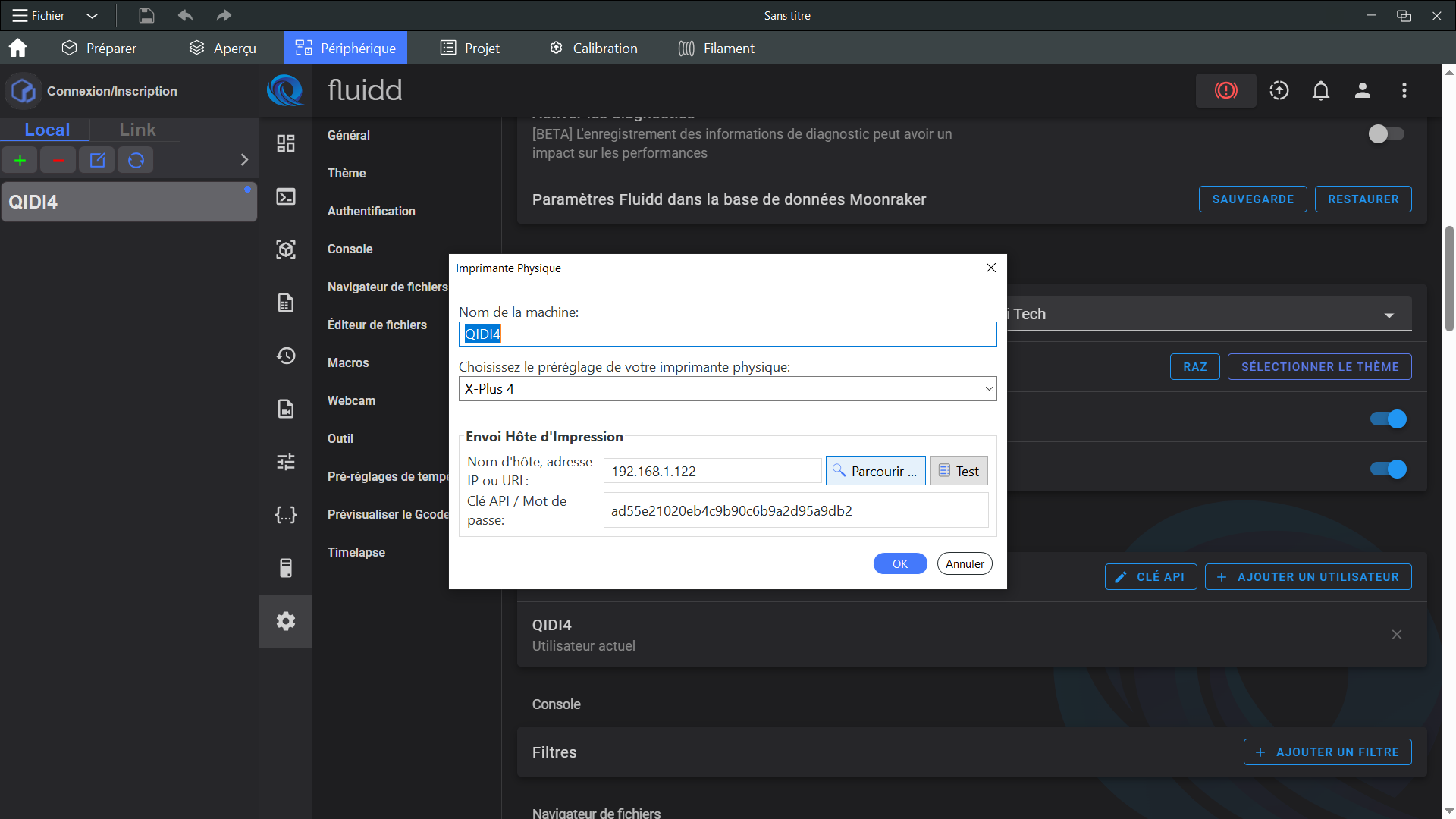Expand the Fichier menu arrow

[92, 16]
